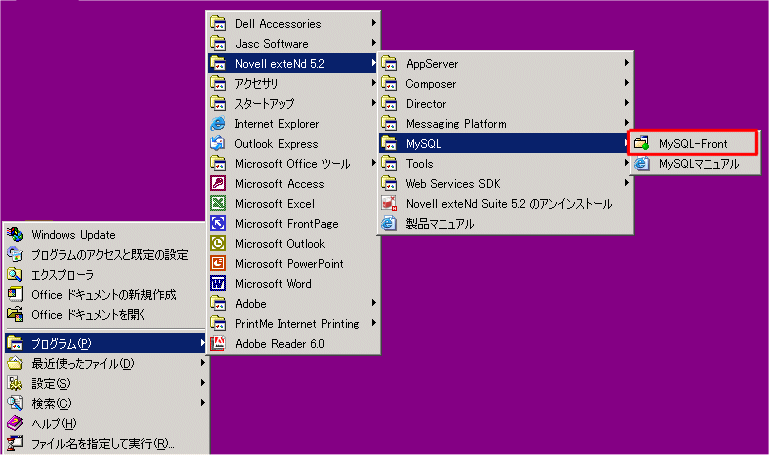Launch Microsoft Excel from Programs
The width and height of the screenshot is (769, 455).
point(293,203)
